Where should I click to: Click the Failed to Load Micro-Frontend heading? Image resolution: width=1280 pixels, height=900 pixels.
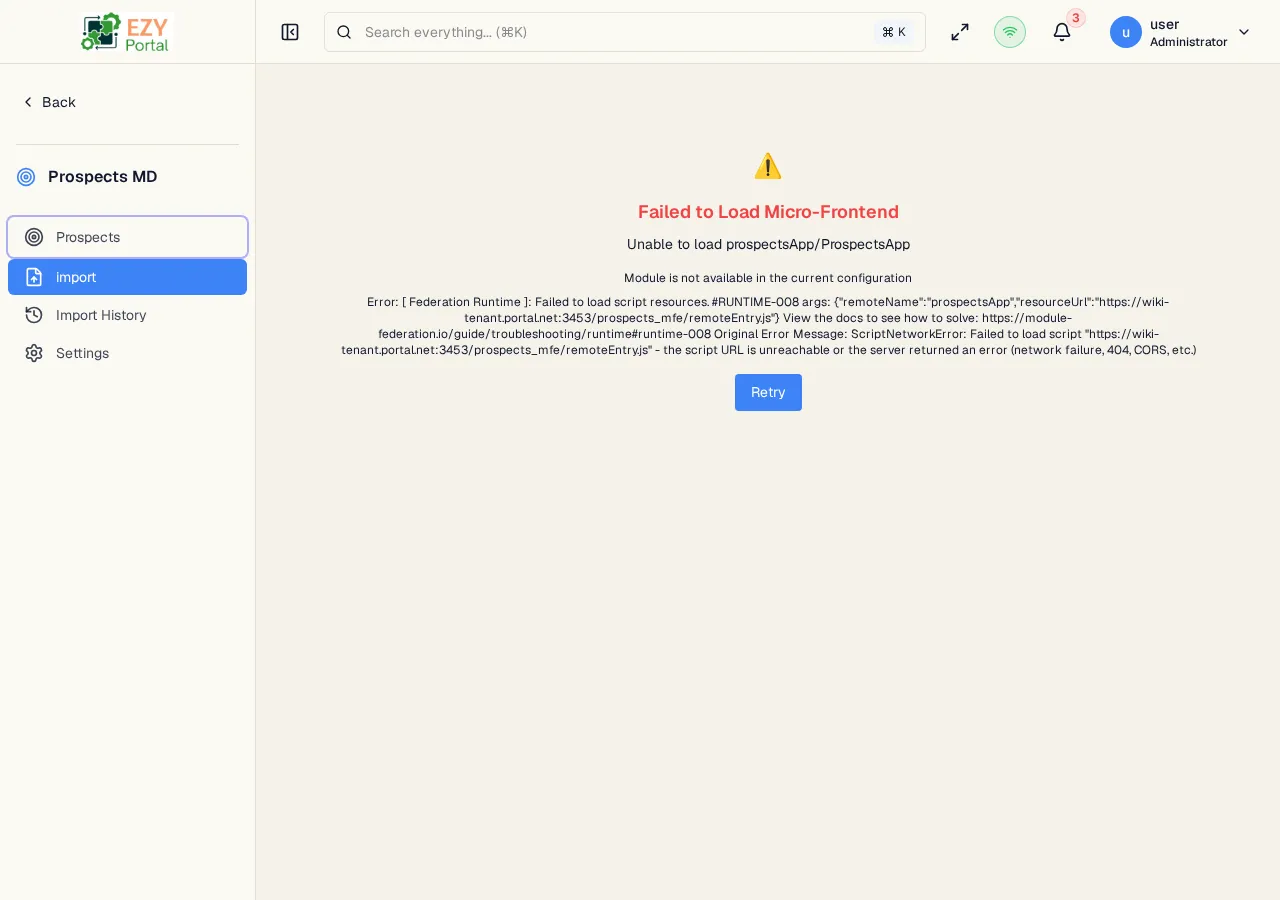point(768,212)
